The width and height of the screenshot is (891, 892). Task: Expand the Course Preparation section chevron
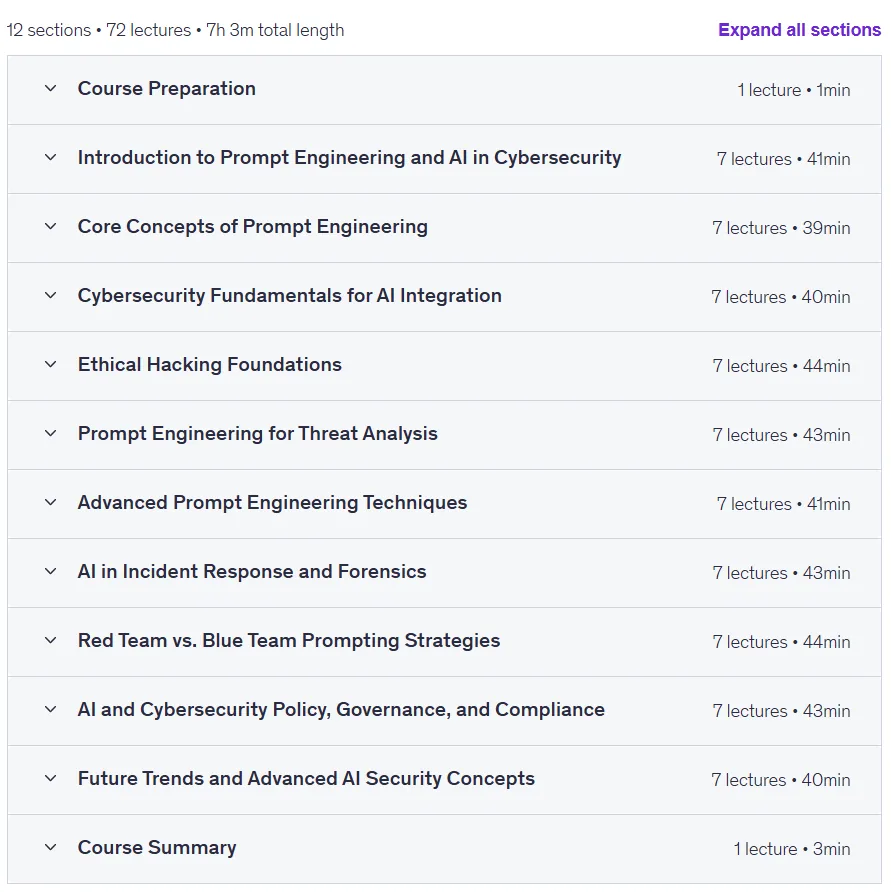pos(51,88)
